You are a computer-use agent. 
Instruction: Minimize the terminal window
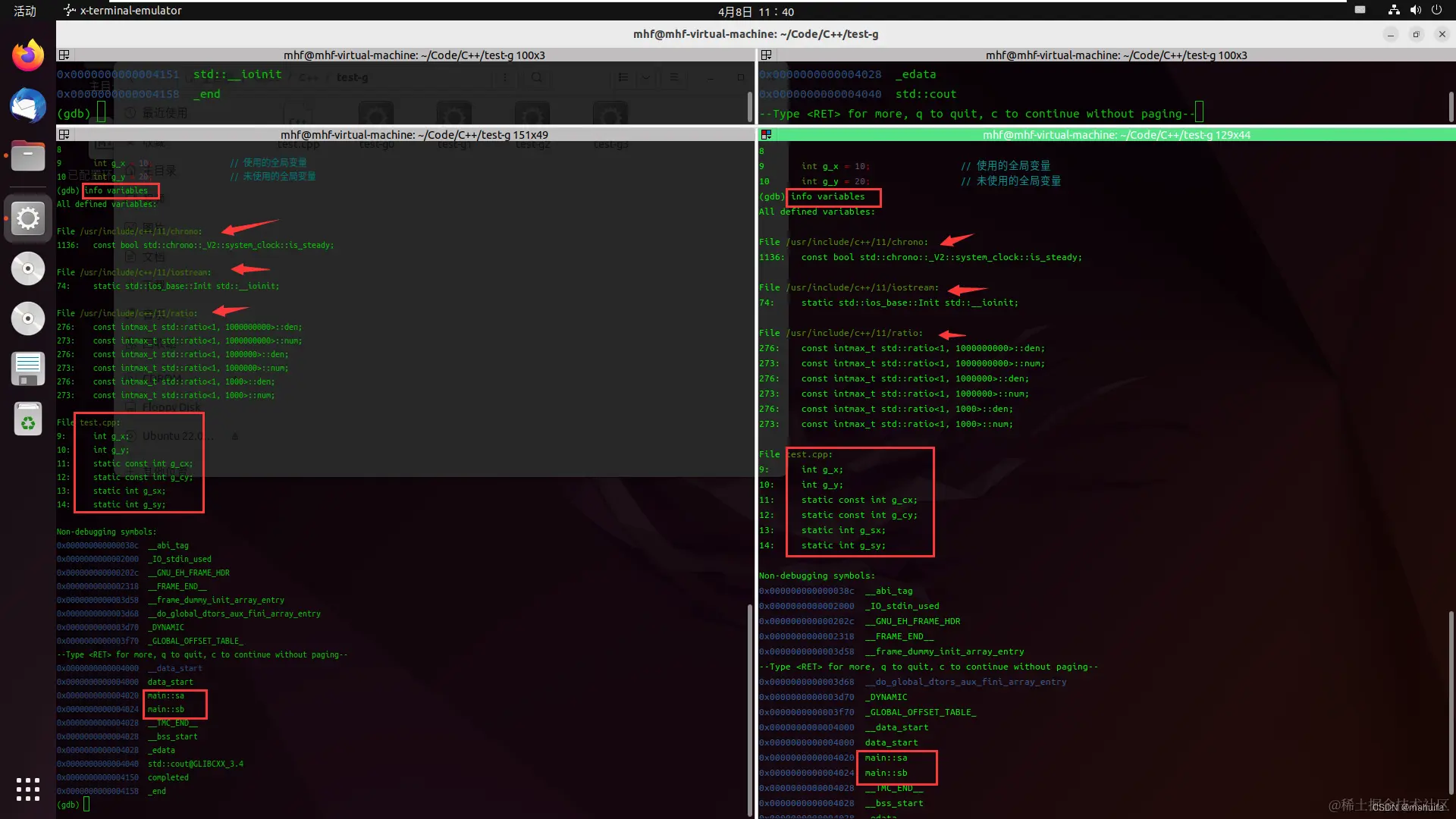[1391, 34]
